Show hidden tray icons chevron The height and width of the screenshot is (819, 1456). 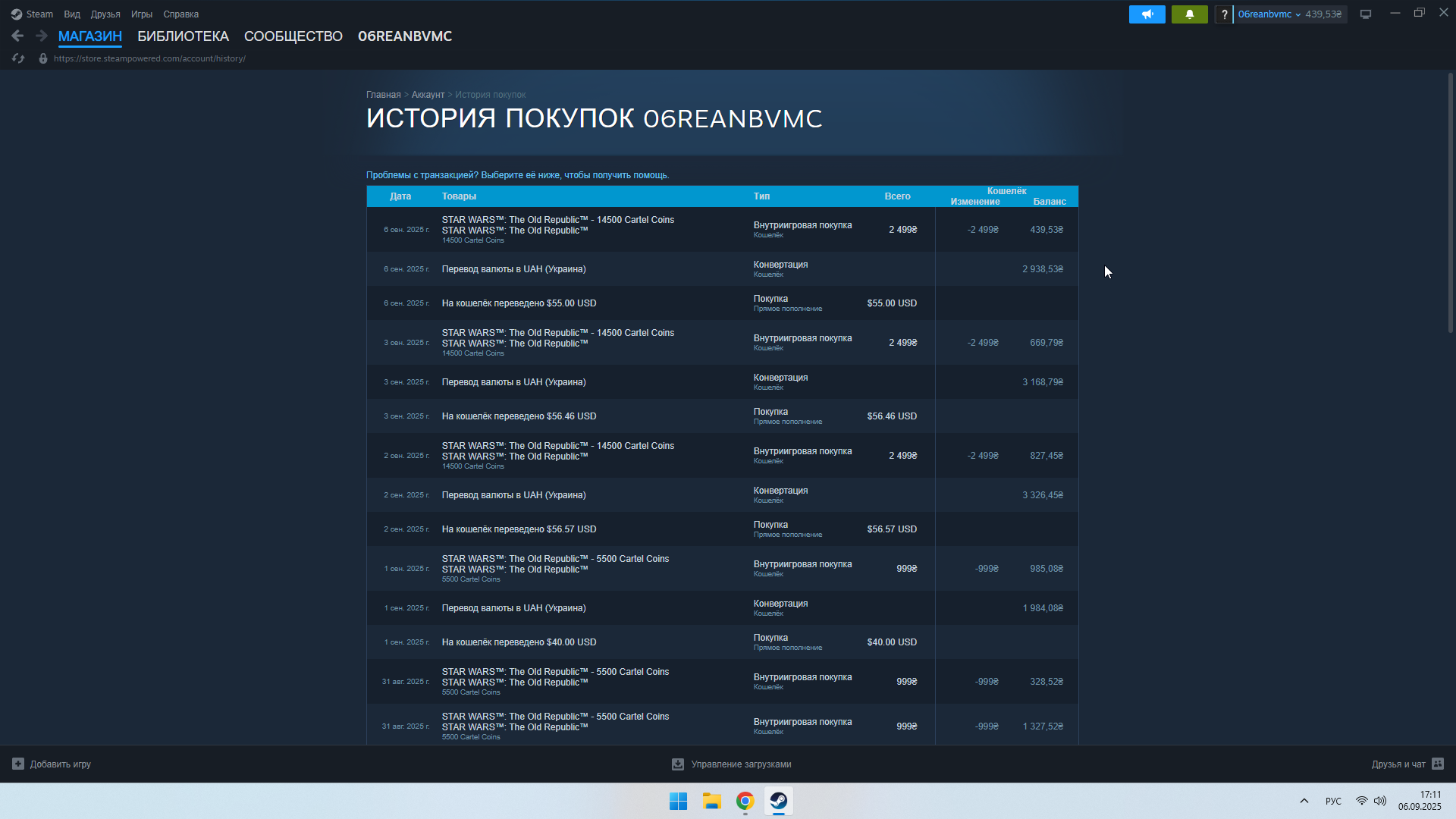pos(1304,801)
